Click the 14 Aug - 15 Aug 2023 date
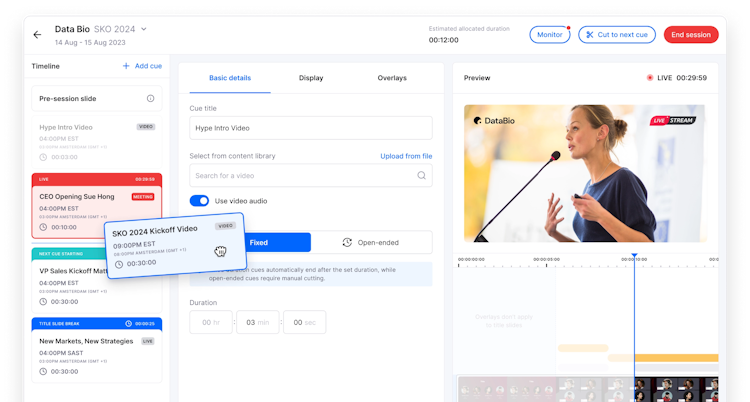Viewport: 750px width, 402px height. point(90,43)
